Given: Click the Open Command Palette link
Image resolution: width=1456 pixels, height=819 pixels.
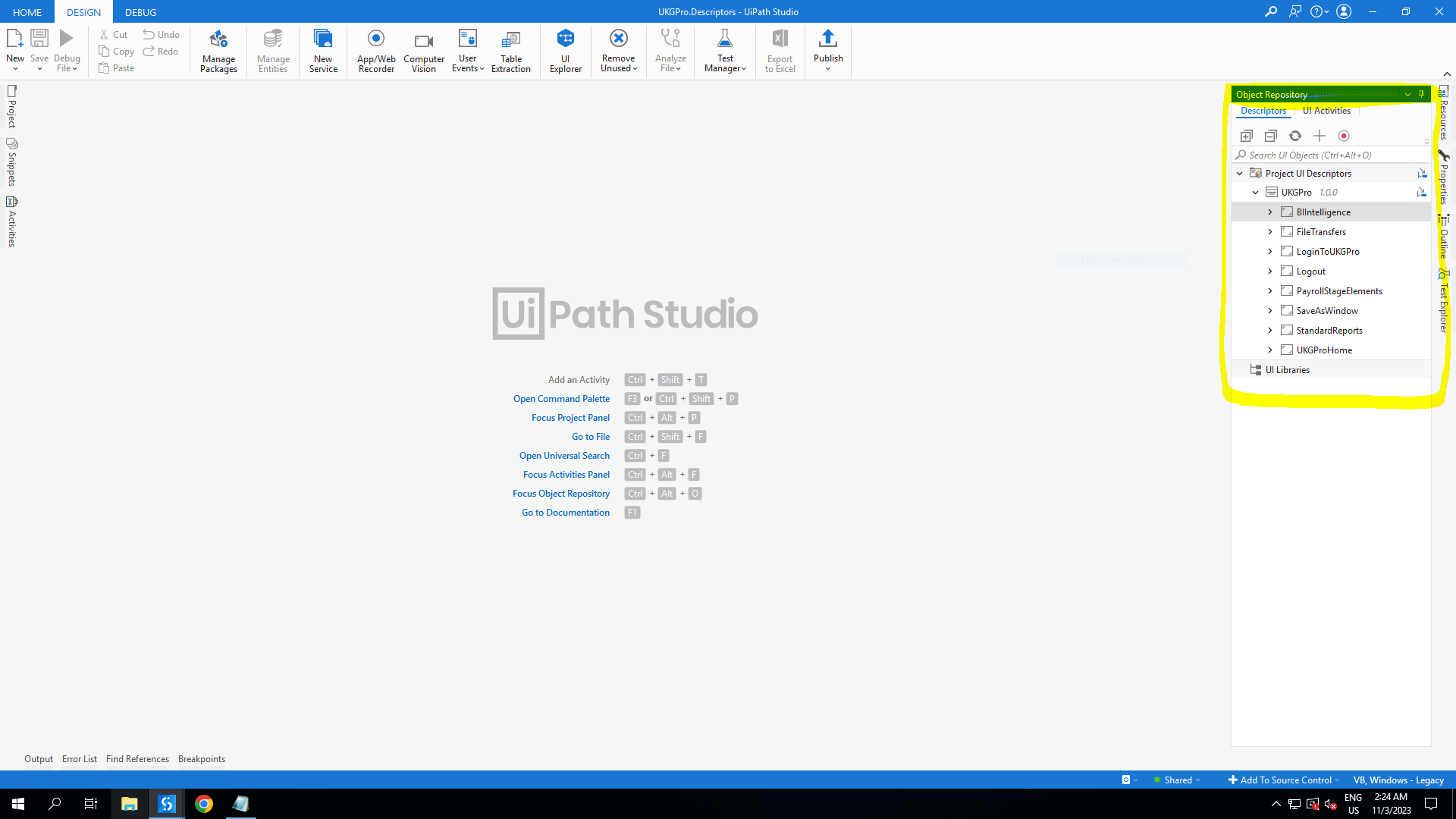Looking at the screenshot, I should pyautogui.click(x=561, y=399).
